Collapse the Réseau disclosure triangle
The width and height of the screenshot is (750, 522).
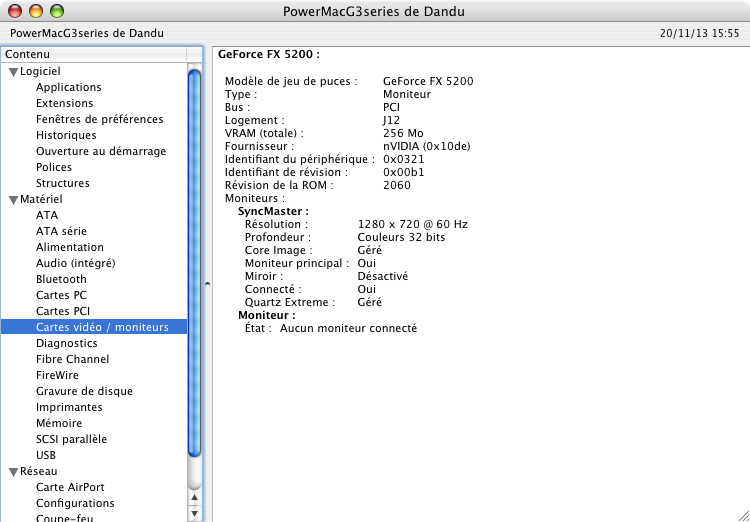pyautogui.click(x=13, y=472)
